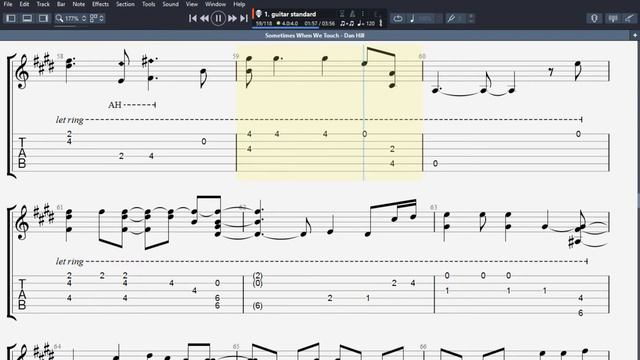Click the 120 tempo indicator
The image size is (640, 360).
tap(366, 23)
